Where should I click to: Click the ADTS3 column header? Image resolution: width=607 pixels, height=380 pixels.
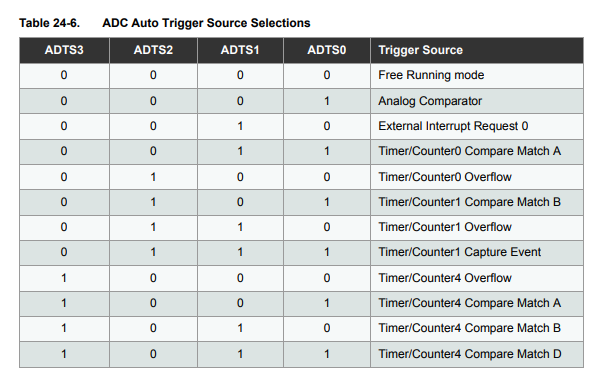tap(64, 50)
